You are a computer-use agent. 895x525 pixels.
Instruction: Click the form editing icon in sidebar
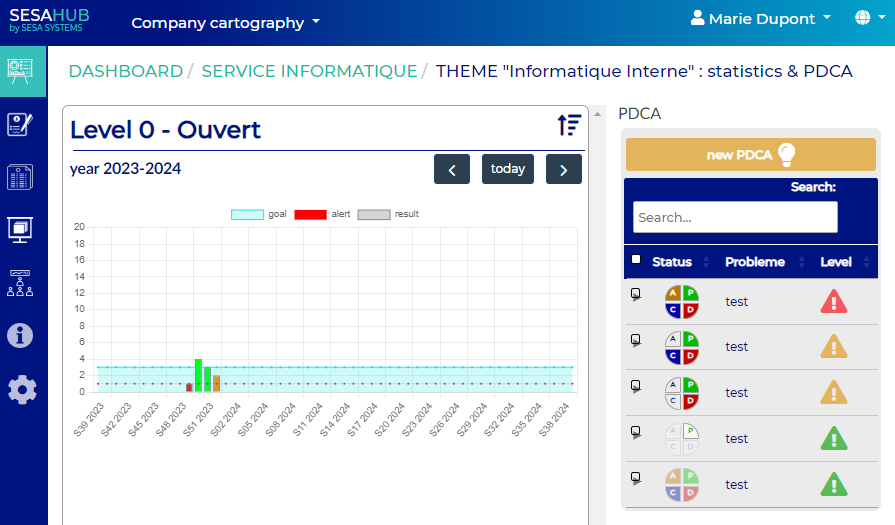pos(22,124)
